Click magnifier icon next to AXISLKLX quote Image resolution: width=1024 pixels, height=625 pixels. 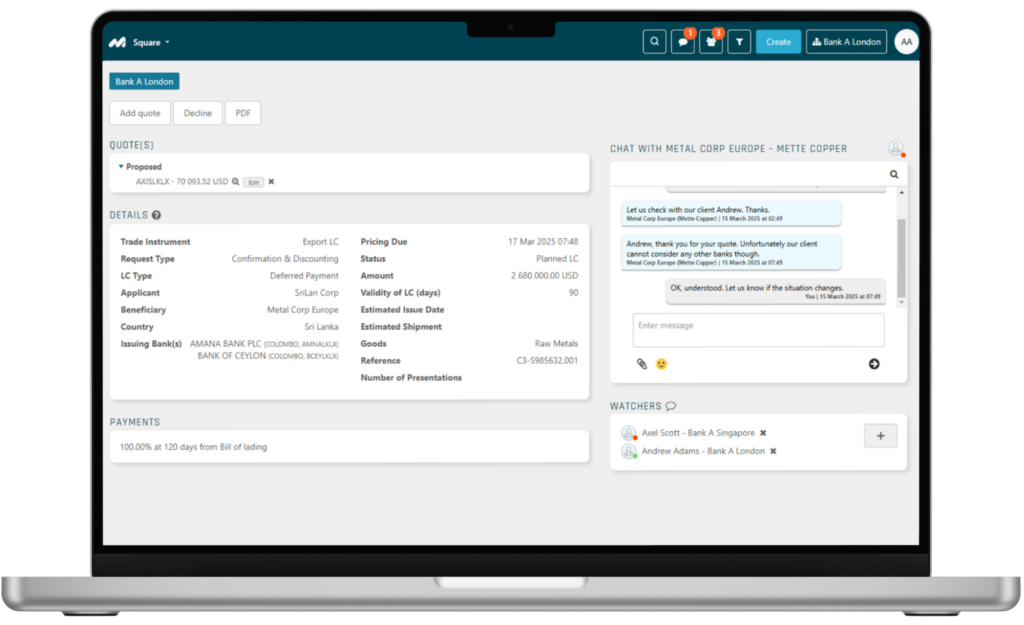(236, 182)
